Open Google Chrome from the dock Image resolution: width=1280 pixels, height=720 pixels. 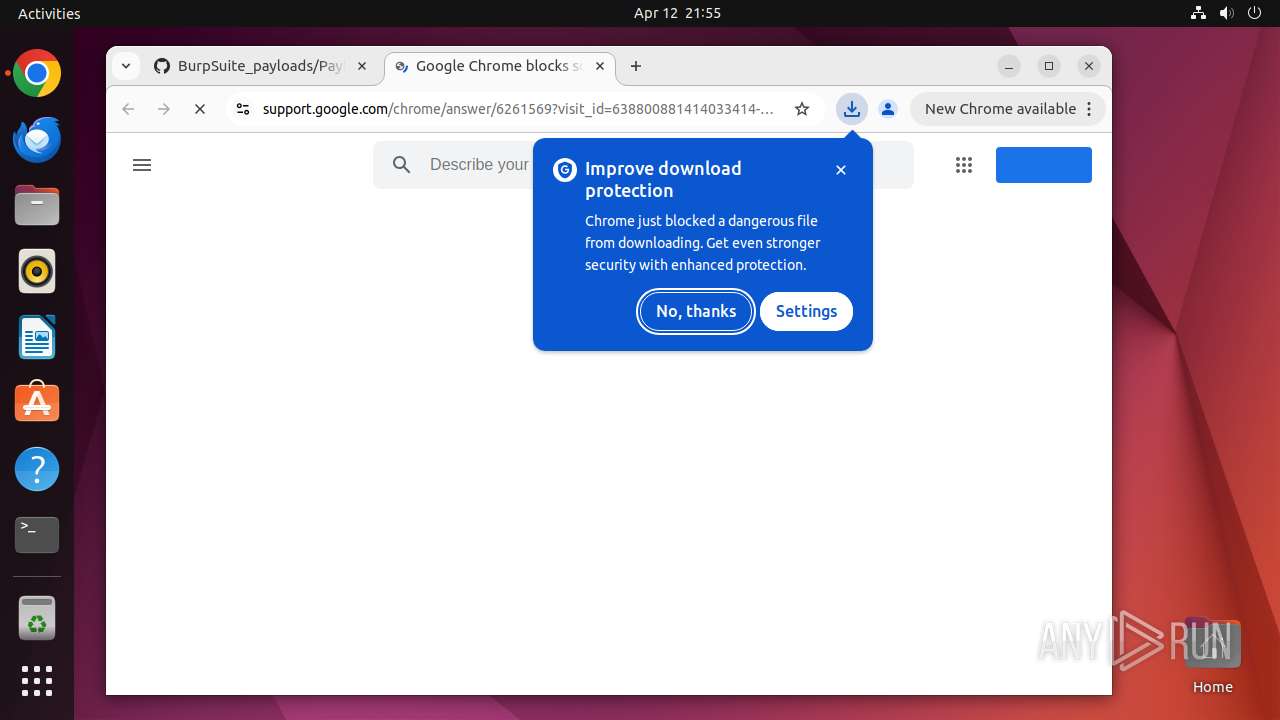[37, 73]
